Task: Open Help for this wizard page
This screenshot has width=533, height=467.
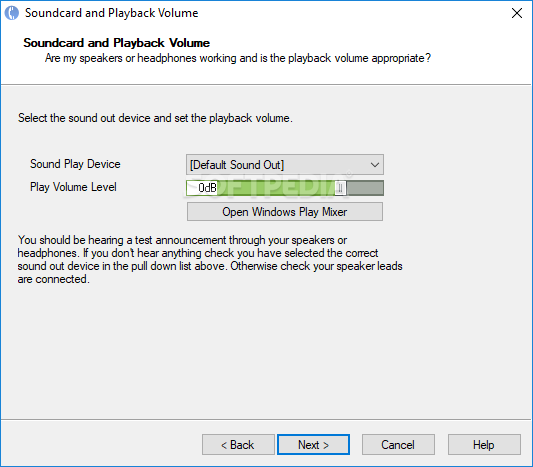Action: point(484,445)
